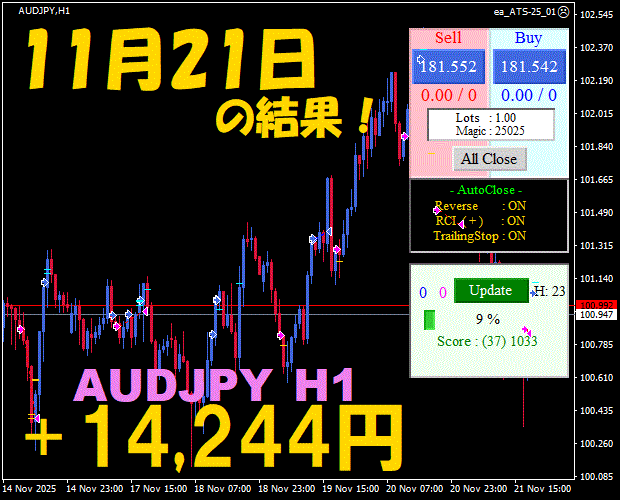Click the 100.085 price scale value
The image size is (620, 500).
tap(596, 477)
